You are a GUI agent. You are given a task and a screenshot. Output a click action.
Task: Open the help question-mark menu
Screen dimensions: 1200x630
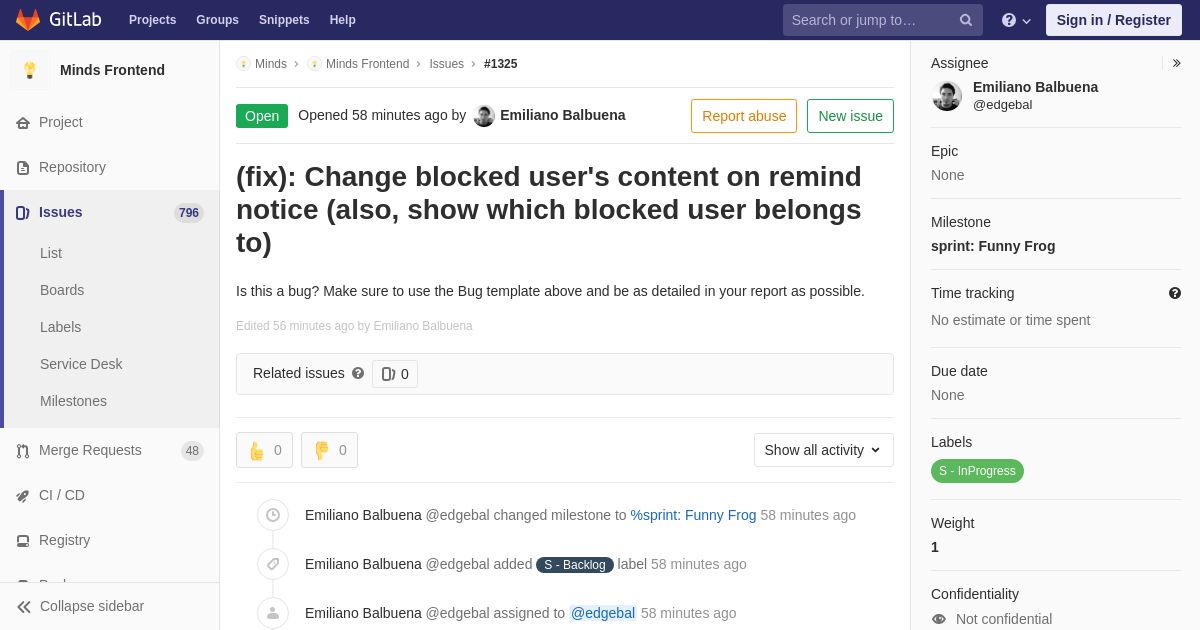[x=1016, y=20]
